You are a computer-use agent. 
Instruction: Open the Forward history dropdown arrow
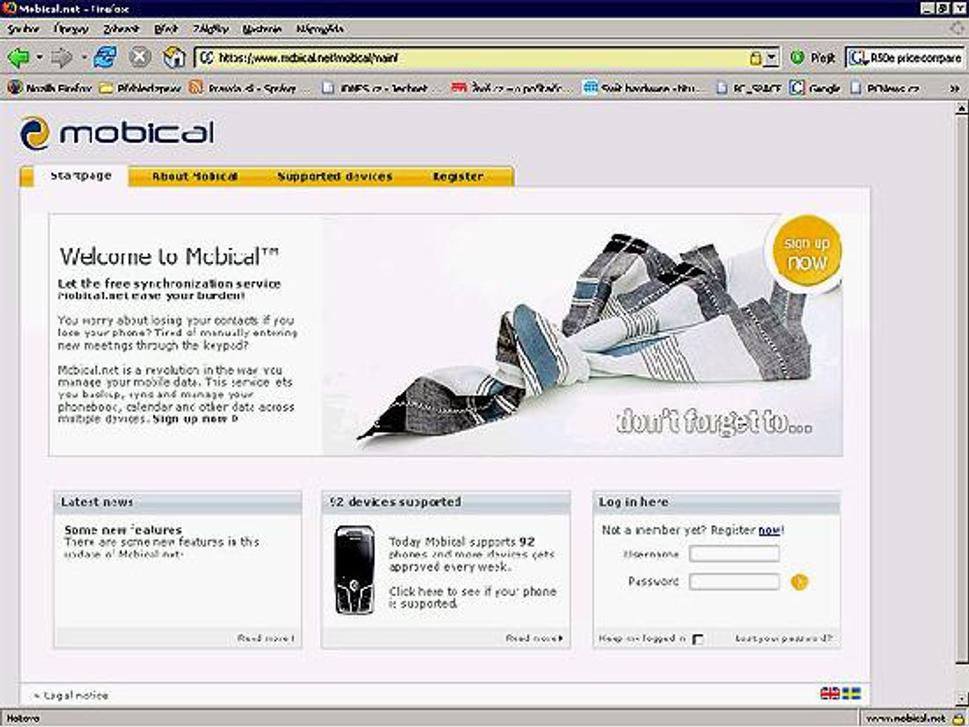[83, 57]
